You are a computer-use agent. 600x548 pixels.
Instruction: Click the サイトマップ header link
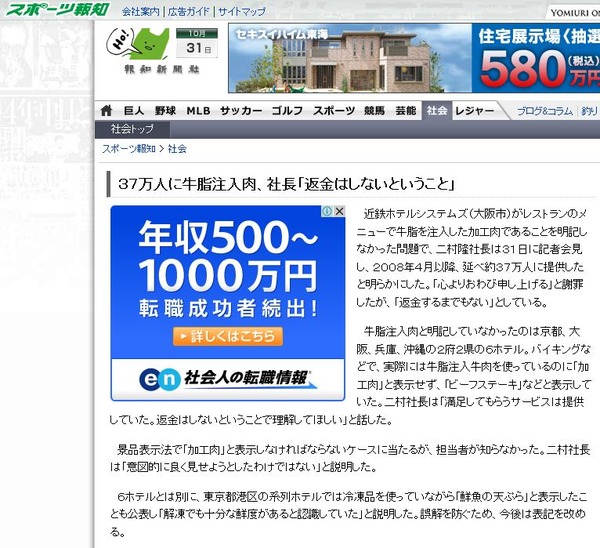point(242,11)
